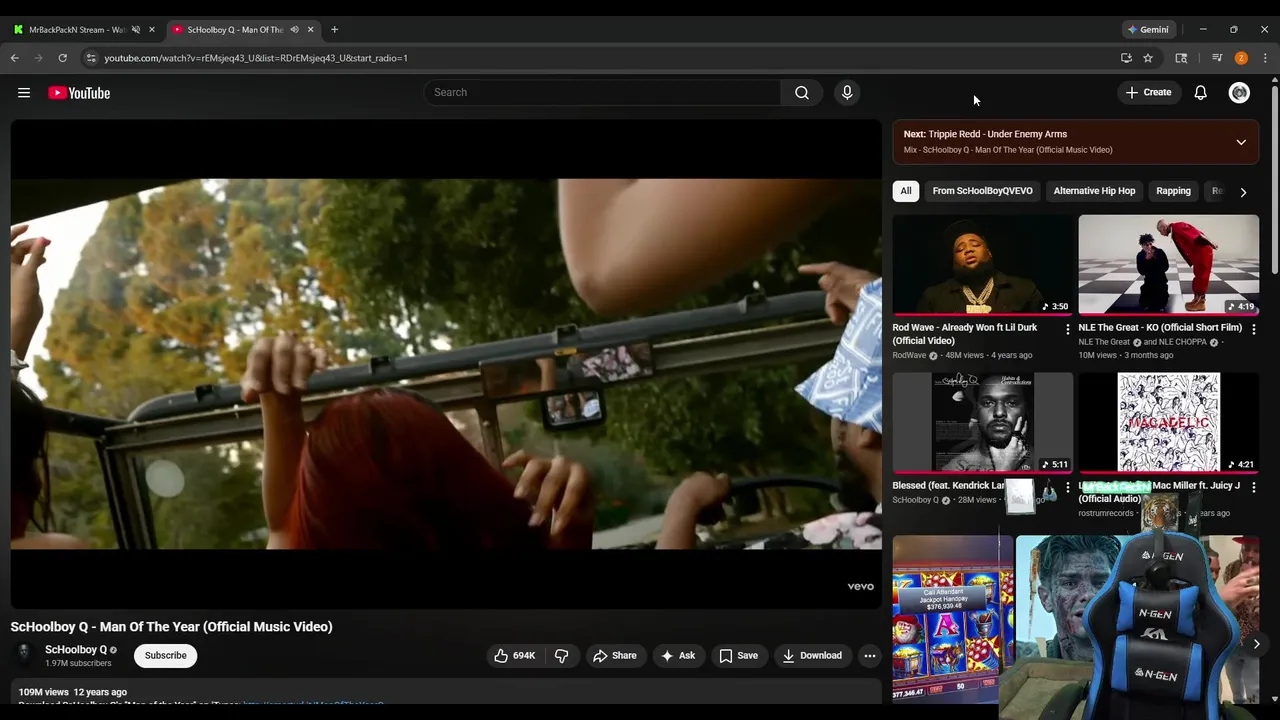Select the All filter chip
The width and height of the screenshot is (1280, 720).
pos(906,191)
